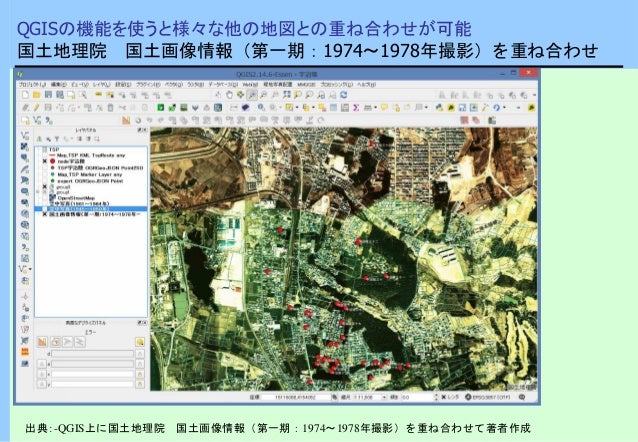
Task: Click the orange georeferencer icon in third toolbar
Action: click(126, 120)
